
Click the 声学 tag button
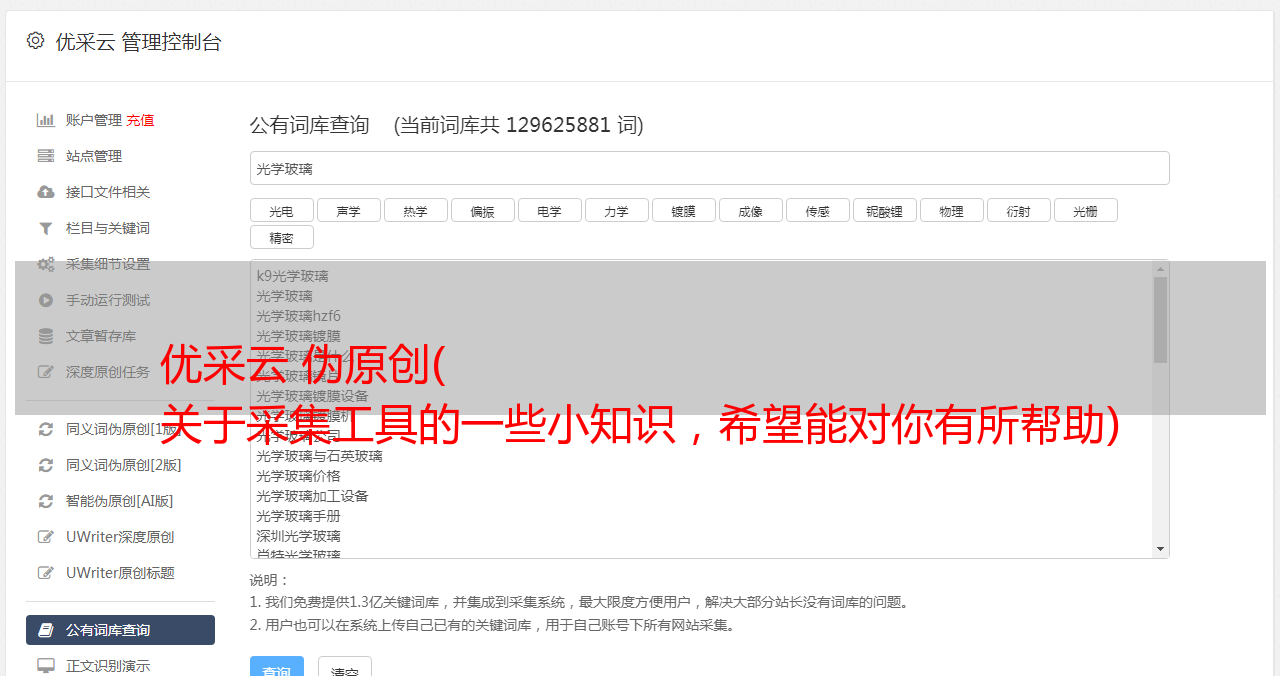point(348,210)
